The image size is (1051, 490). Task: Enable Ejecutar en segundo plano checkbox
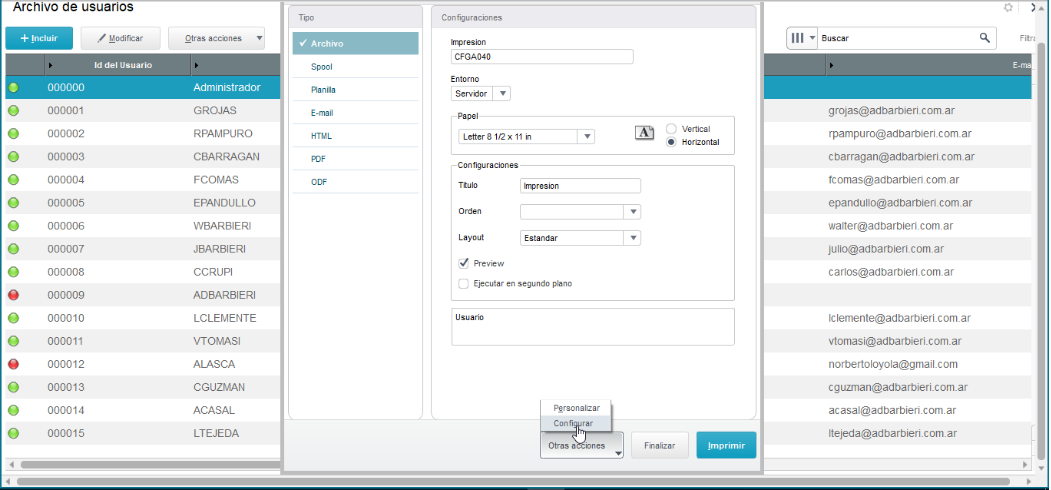click(463, 284)
